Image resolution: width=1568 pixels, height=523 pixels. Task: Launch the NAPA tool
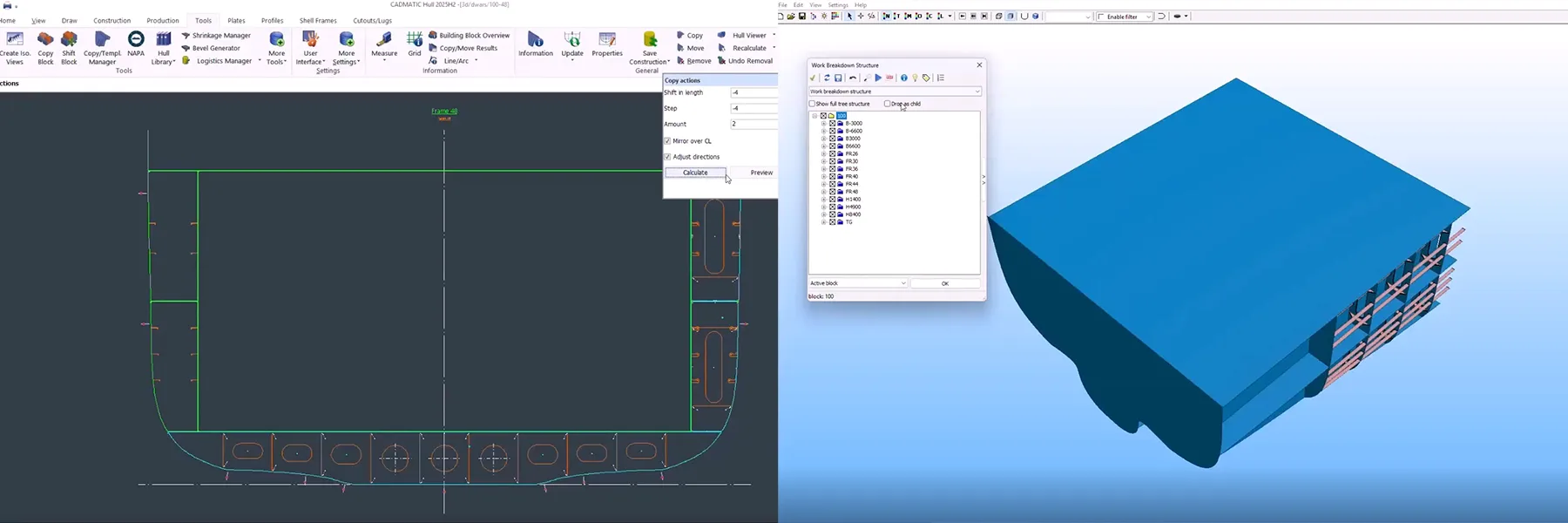pos(136,44)
